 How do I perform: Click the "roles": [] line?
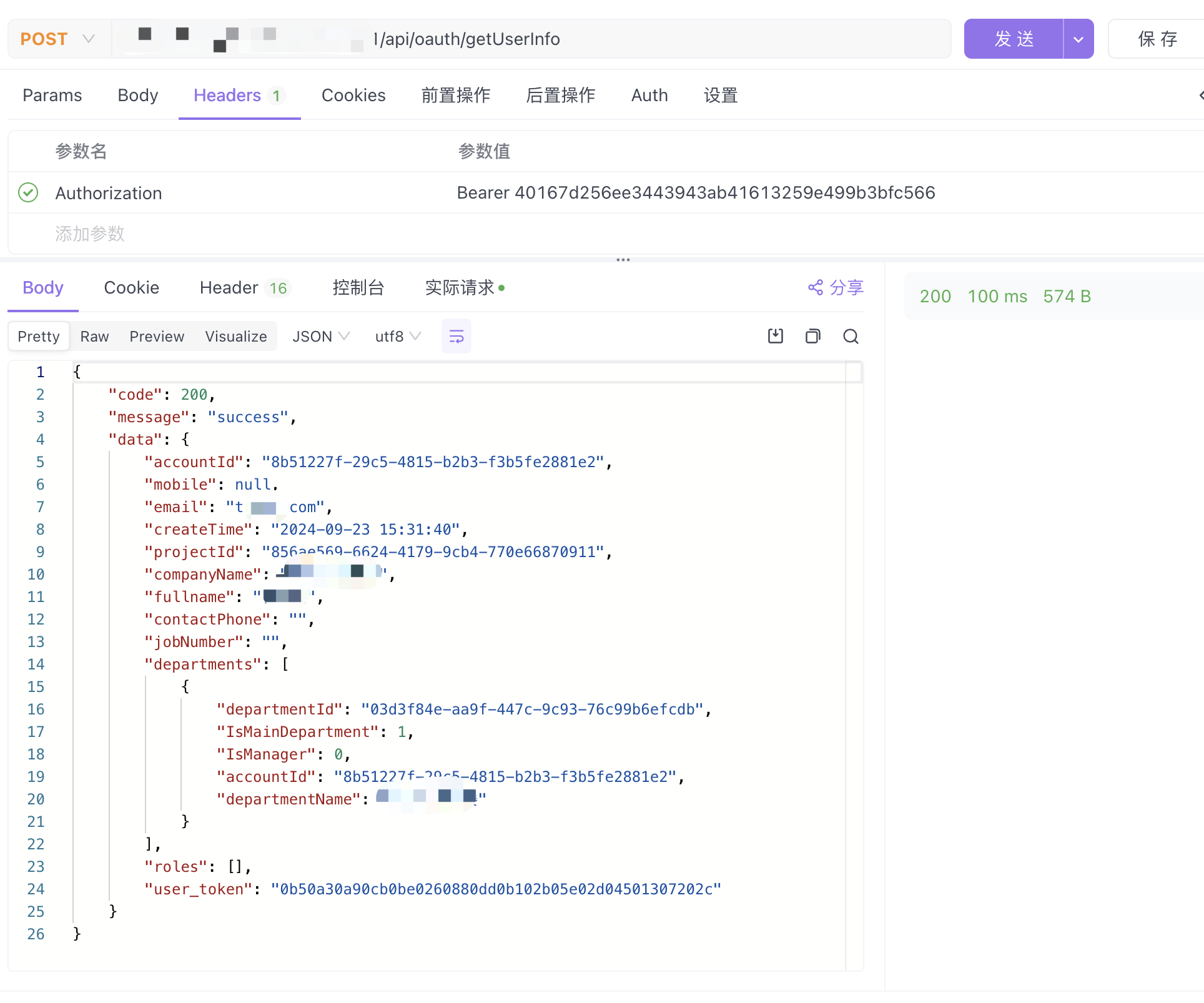pos(197,866)
